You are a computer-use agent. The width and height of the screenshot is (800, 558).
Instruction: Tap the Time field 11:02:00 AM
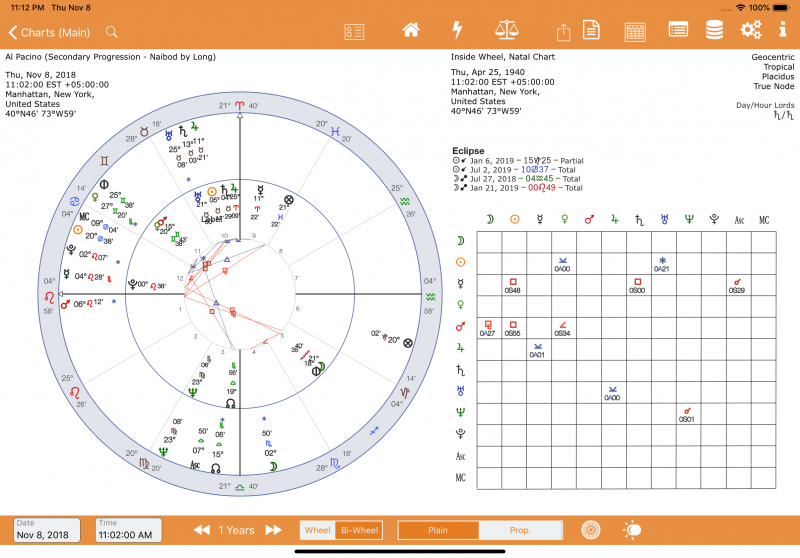click(129, 530)
